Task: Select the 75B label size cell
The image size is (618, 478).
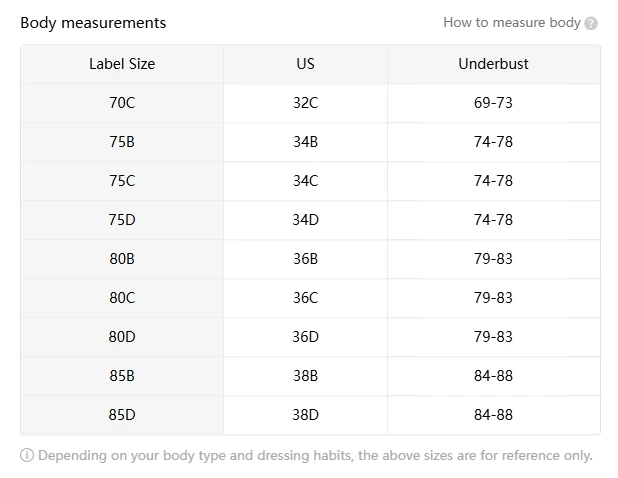Action: 122,142
